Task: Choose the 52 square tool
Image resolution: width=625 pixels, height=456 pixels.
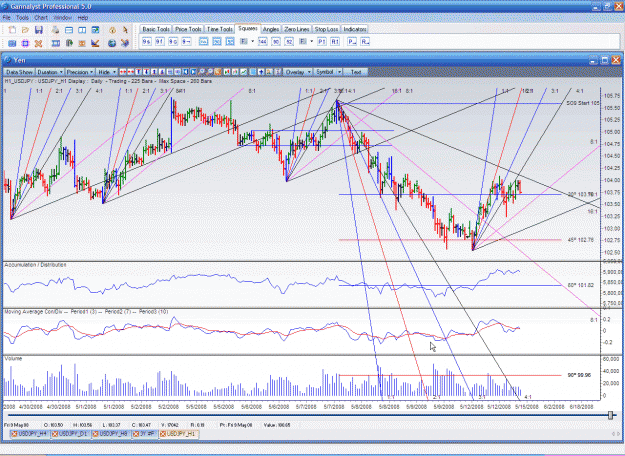Action: tap(289, 41)
